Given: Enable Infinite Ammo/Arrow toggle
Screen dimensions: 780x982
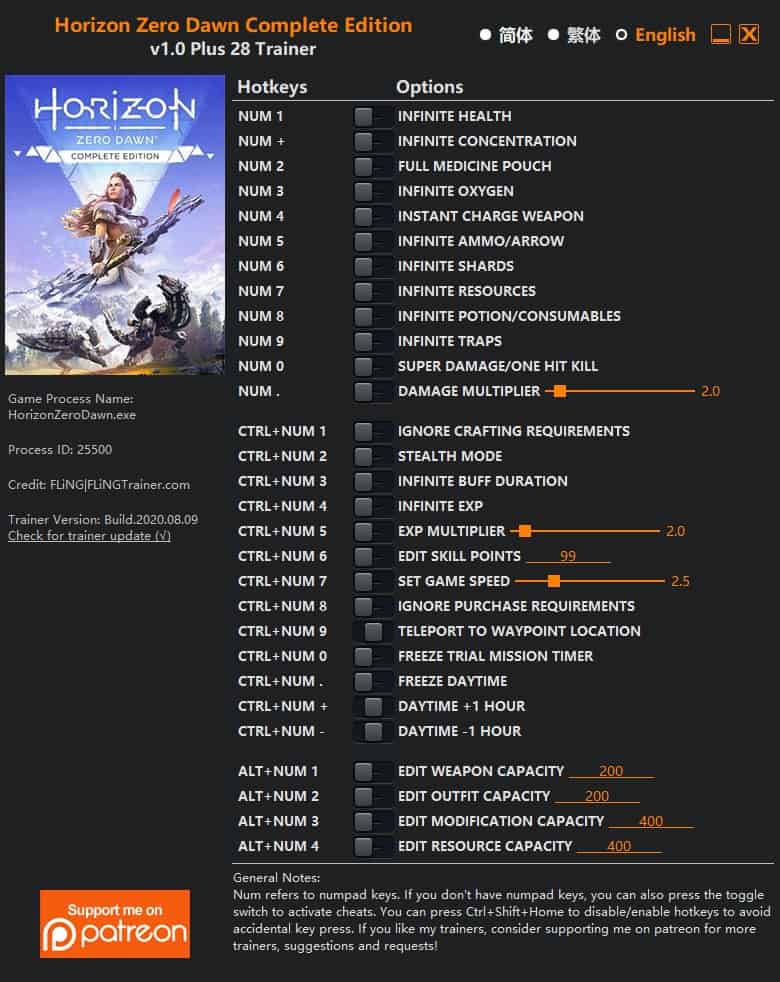Looking at the screenshot, I should click(x=372, y=242).
